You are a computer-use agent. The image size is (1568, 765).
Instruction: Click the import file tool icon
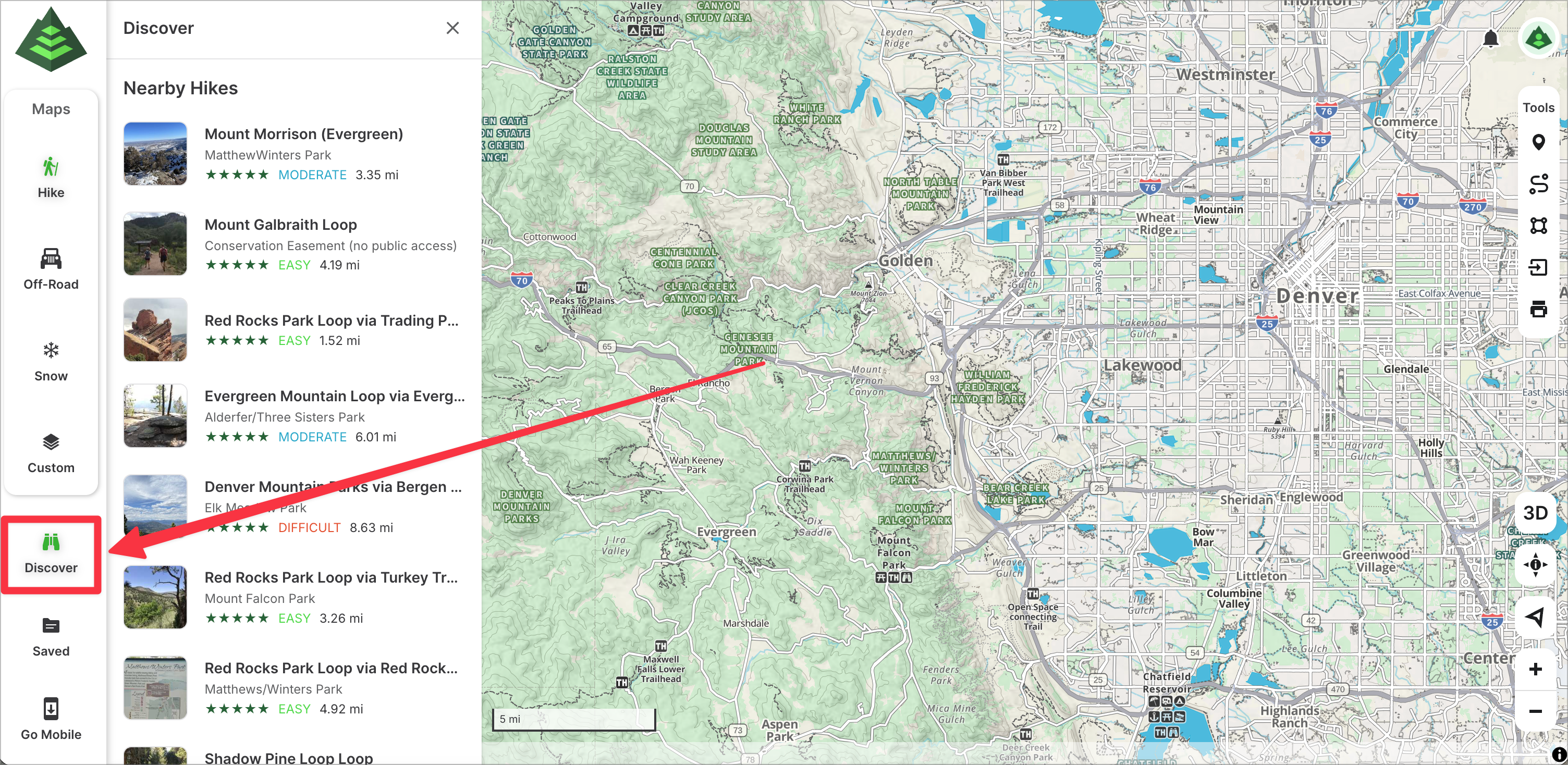(x=1538, y=267)
